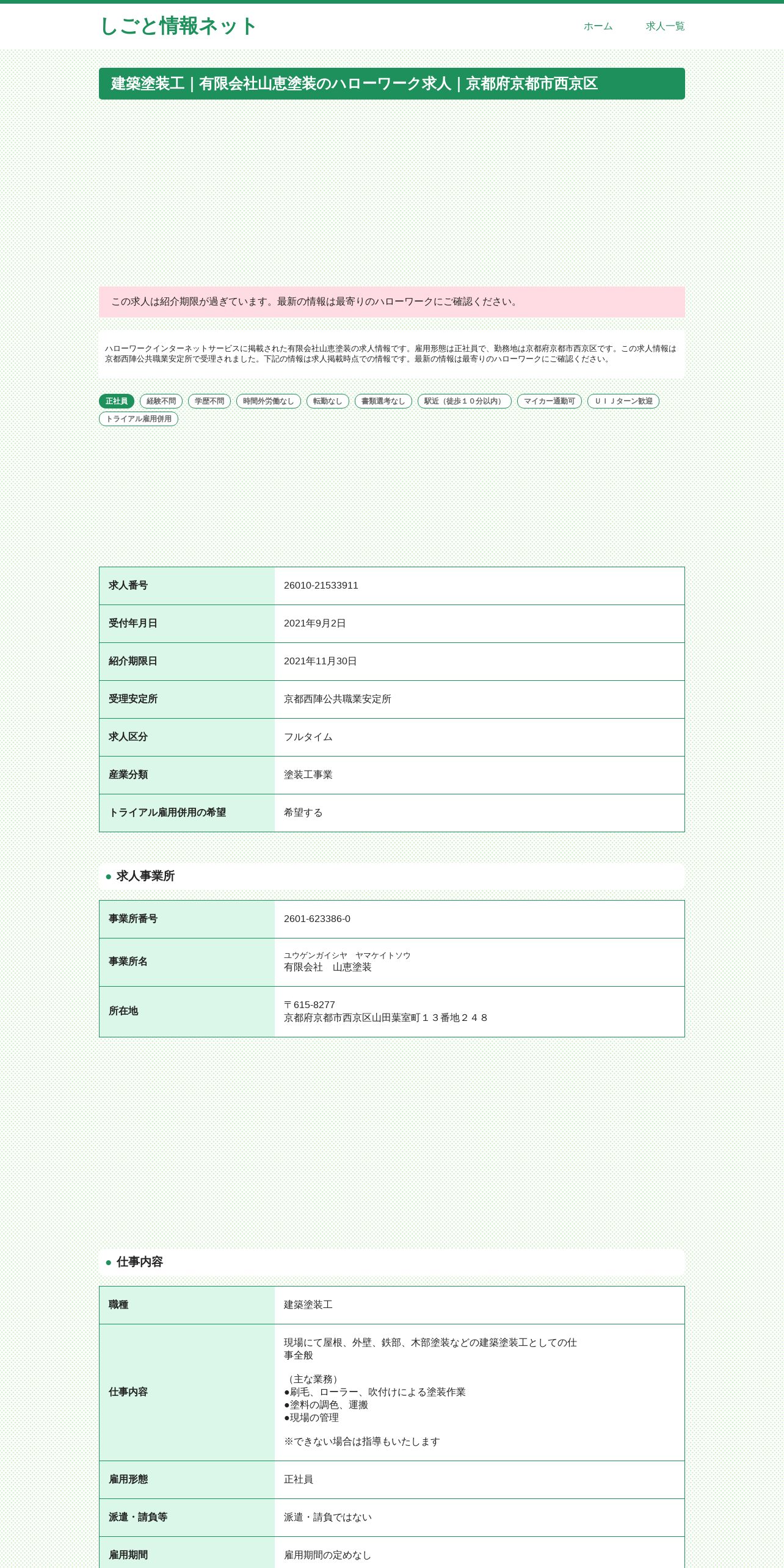Select the ＵＩＪターン歓迎 tag
The height and width of the screenshot is (1568, 784).
point(623,401)
